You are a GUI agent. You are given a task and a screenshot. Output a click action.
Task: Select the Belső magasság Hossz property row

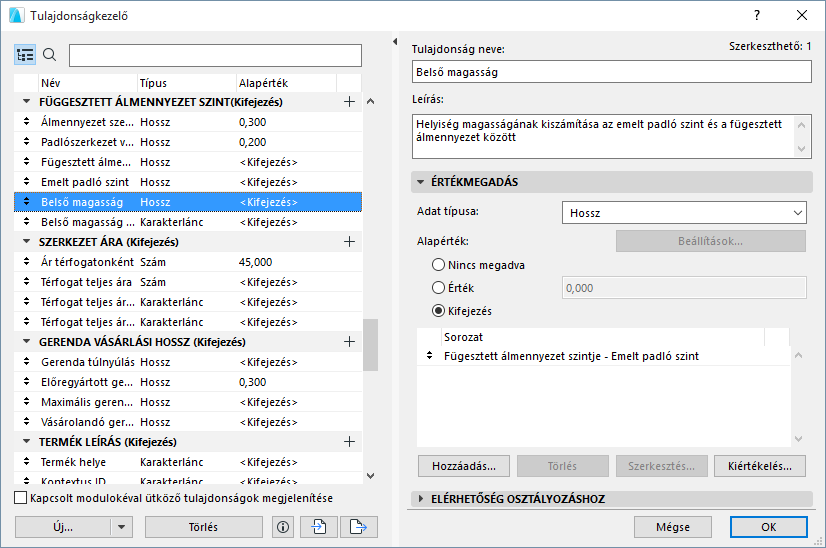coord(188,202)
